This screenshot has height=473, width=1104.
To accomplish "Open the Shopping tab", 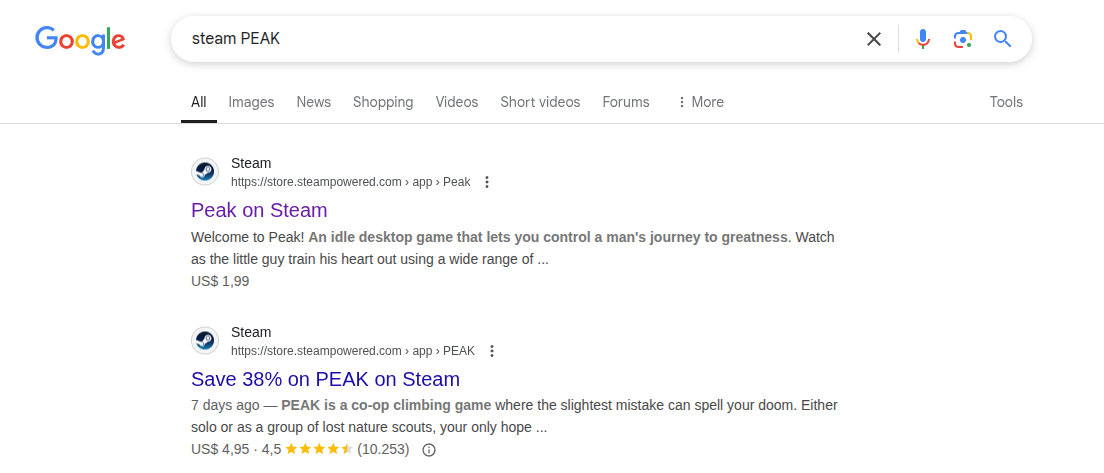I will (x=383, y=102).
